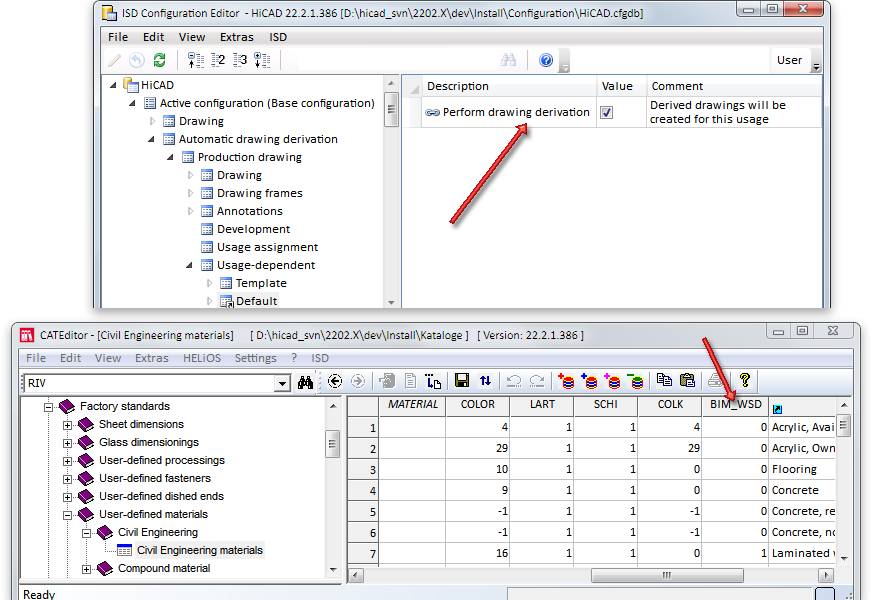Screen dimensions: 872x600
Task: Expand the Sheet dimensions tree node
Action: click(x=67, y=425)
